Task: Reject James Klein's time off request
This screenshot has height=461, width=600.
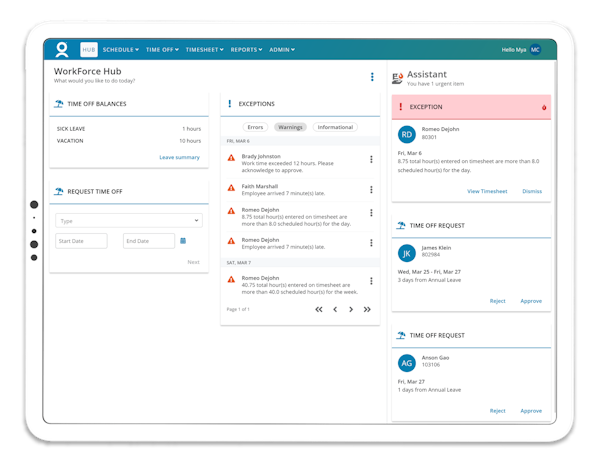Action: coord(497,301)
